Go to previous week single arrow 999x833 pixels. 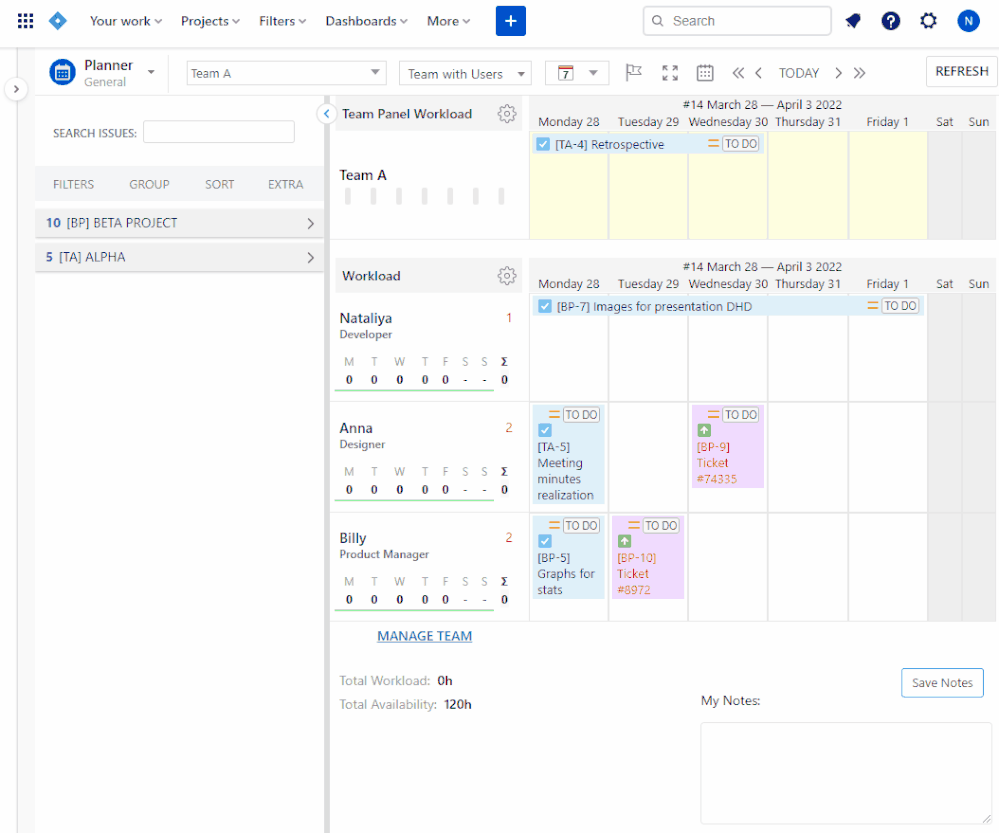pos(758,73)
